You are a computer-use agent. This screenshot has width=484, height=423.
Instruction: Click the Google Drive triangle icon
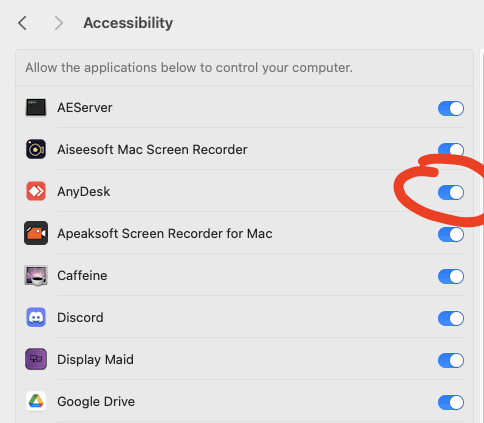click(x=36, y=401)
